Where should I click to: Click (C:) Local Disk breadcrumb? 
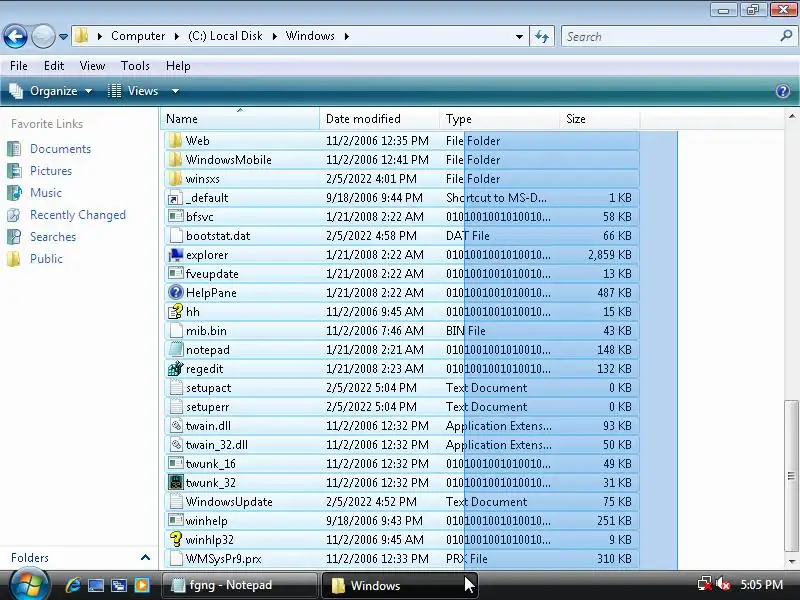[x=225, y=36]
